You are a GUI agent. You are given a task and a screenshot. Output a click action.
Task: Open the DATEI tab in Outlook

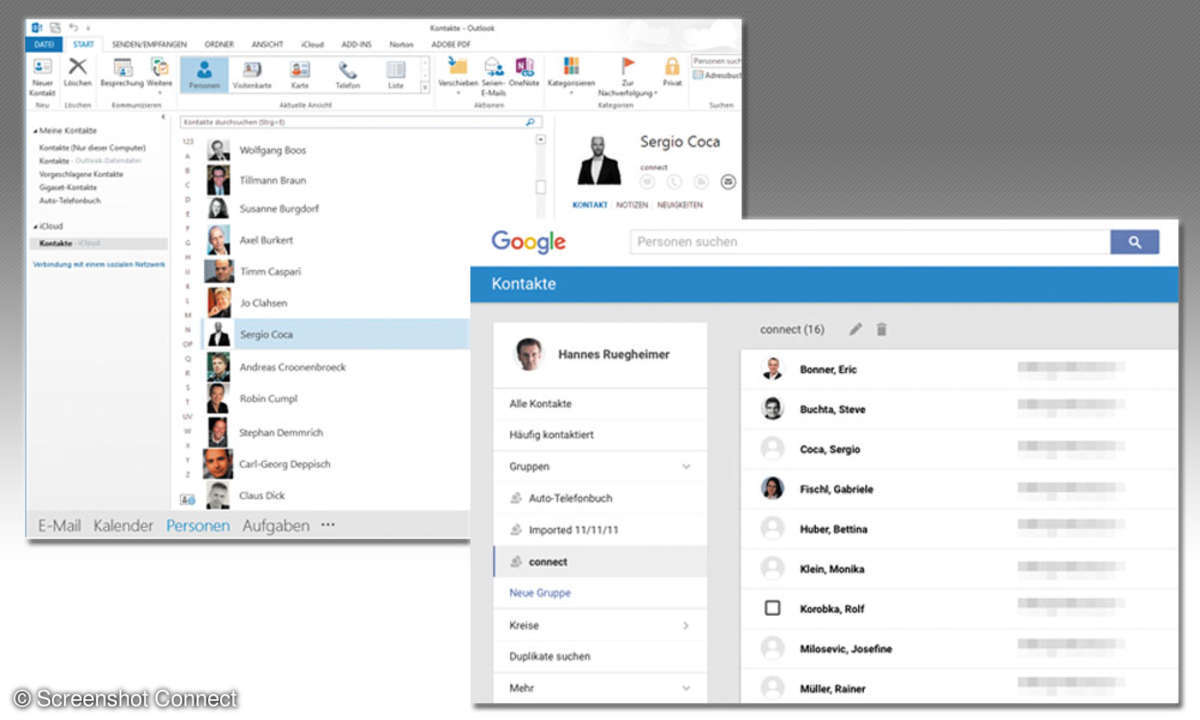coord(45,44)
